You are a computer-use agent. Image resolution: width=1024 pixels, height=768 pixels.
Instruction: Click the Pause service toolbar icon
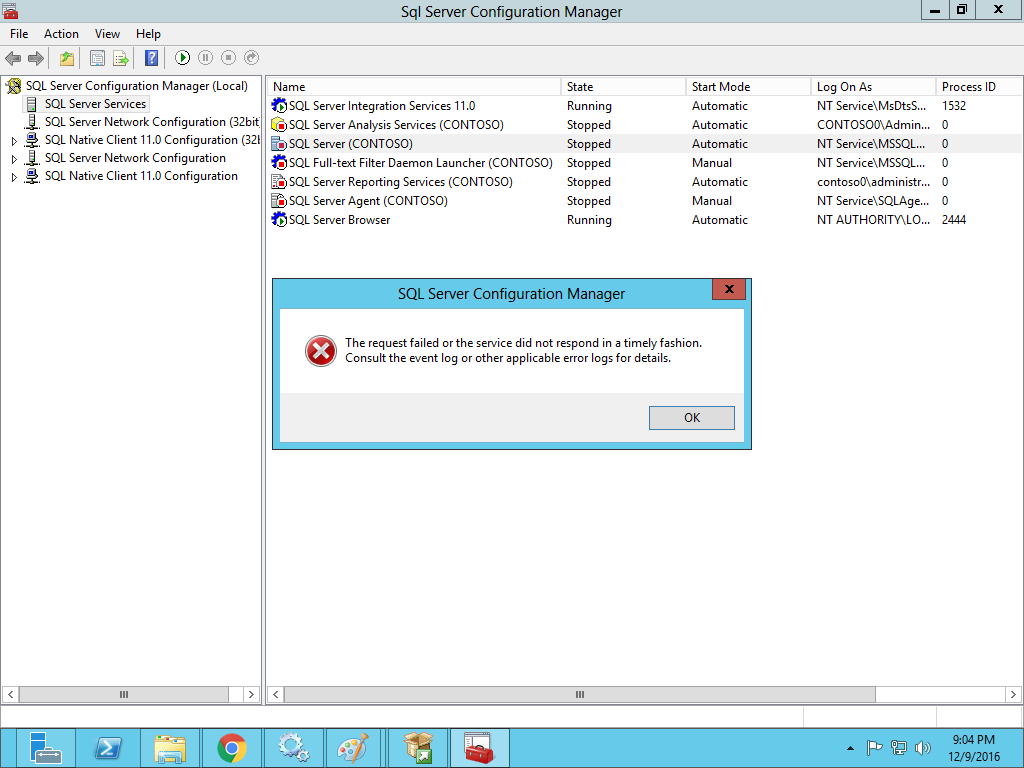tap(207, 58)
